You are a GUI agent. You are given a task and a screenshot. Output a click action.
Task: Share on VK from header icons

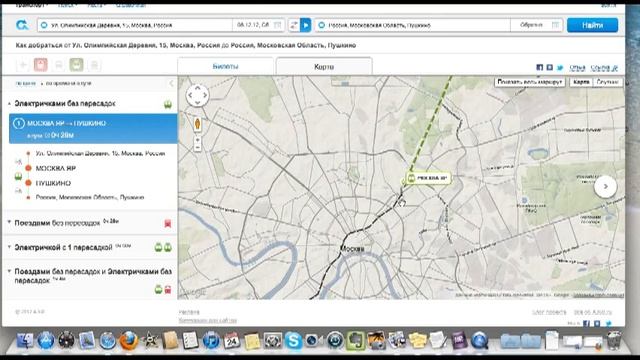[x=550, y=67]
